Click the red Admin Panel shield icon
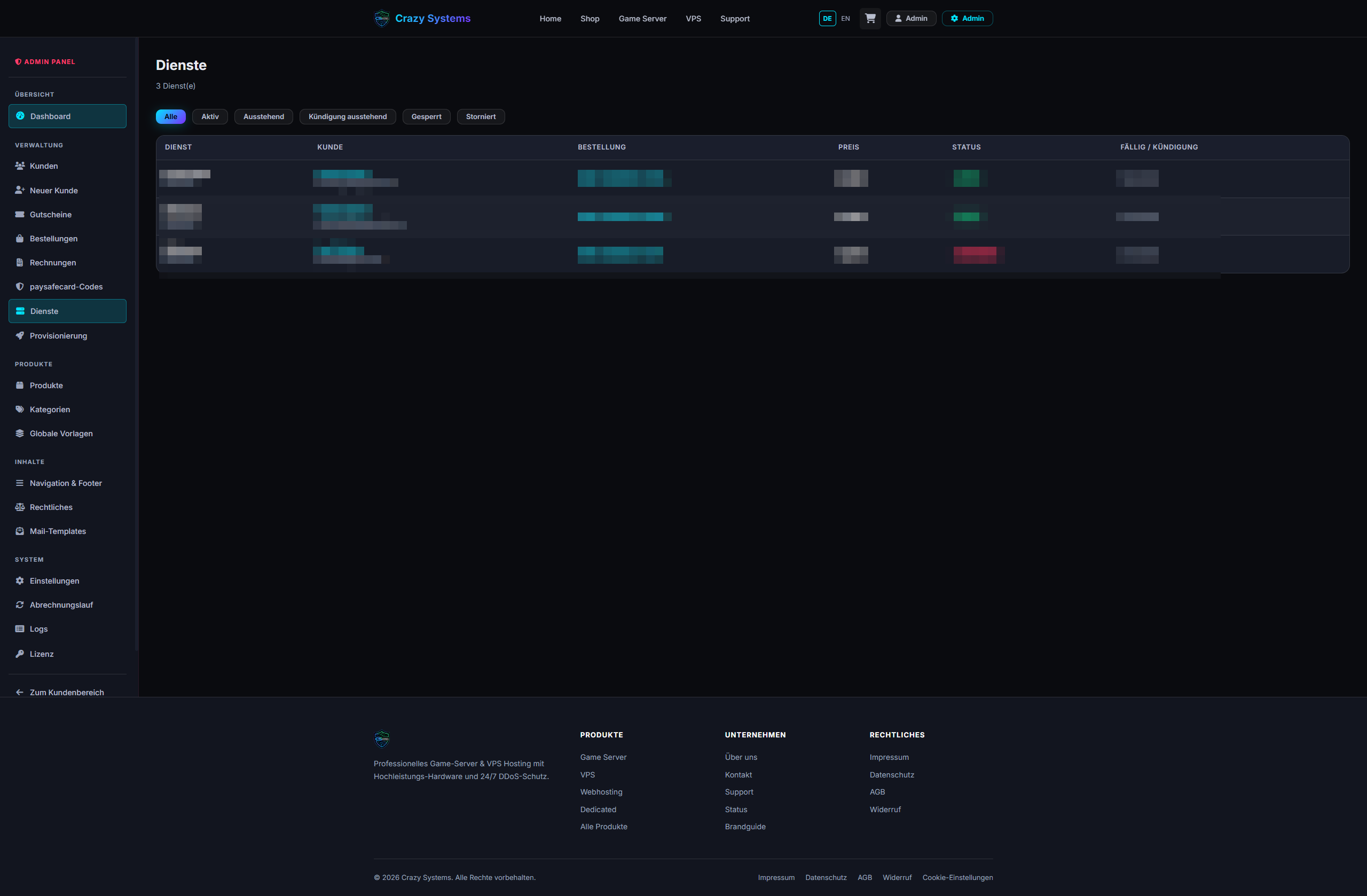The height and width of the screenshot is (896, 1367). click(x=18, y=61)
